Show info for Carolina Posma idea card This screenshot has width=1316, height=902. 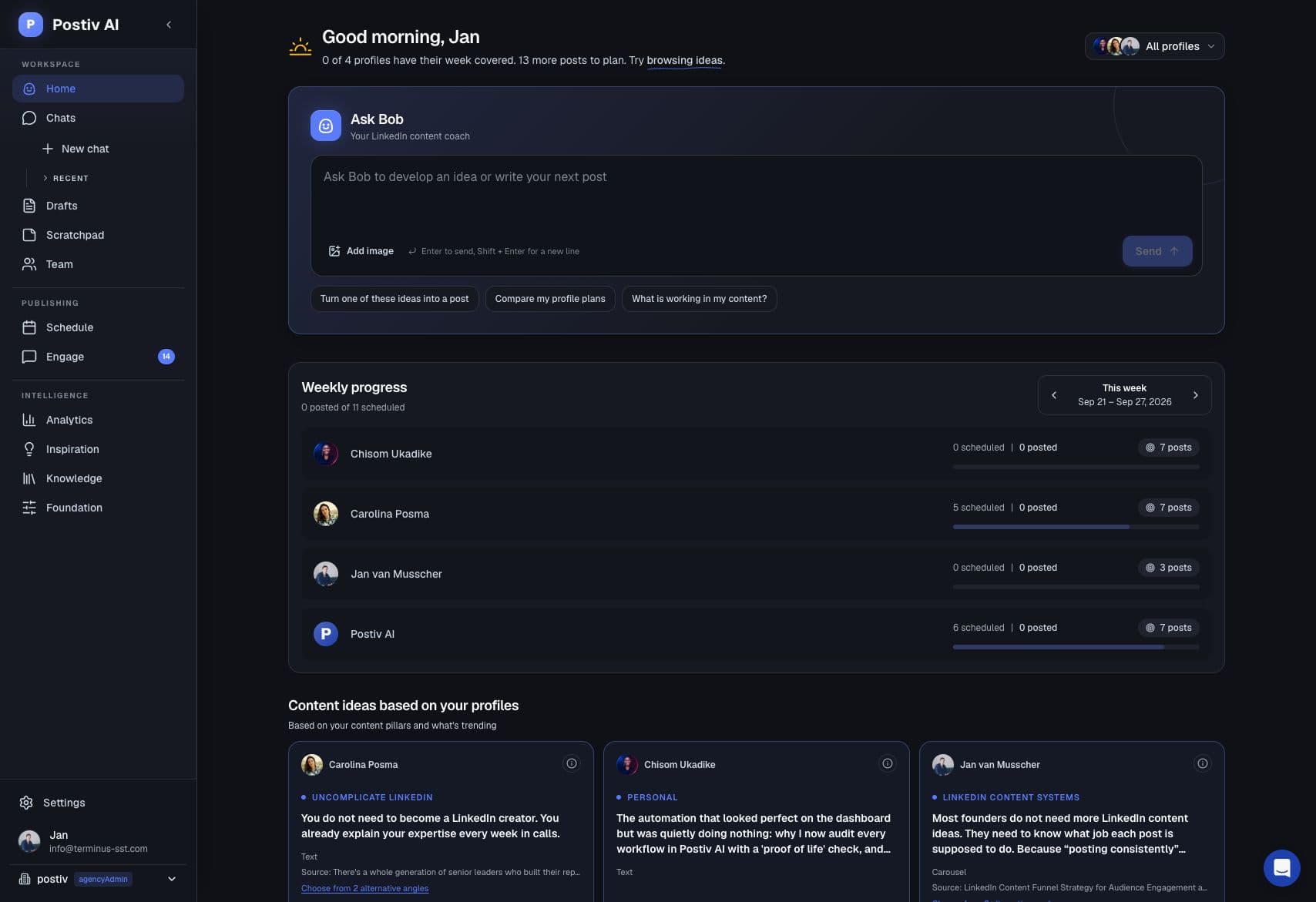click(x=572, y=763)
